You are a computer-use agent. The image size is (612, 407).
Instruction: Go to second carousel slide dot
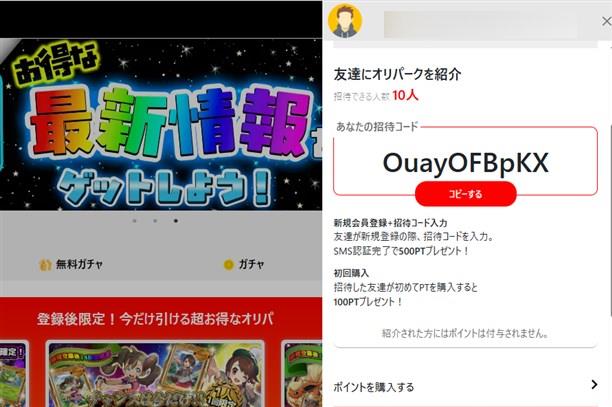(155, 221)
